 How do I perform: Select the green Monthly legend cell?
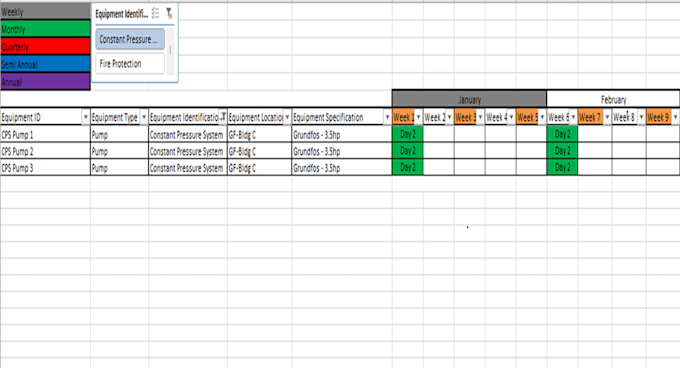coord(46,29)
